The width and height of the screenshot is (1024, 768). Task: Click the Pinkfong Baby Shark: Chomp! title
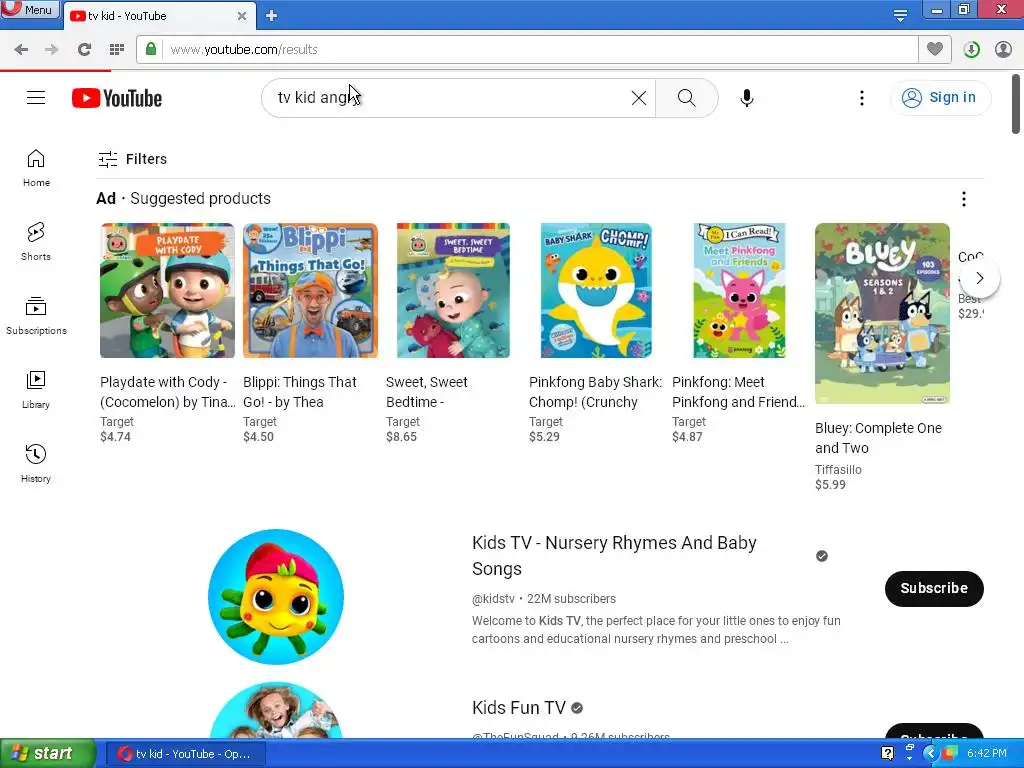(596, 392)
